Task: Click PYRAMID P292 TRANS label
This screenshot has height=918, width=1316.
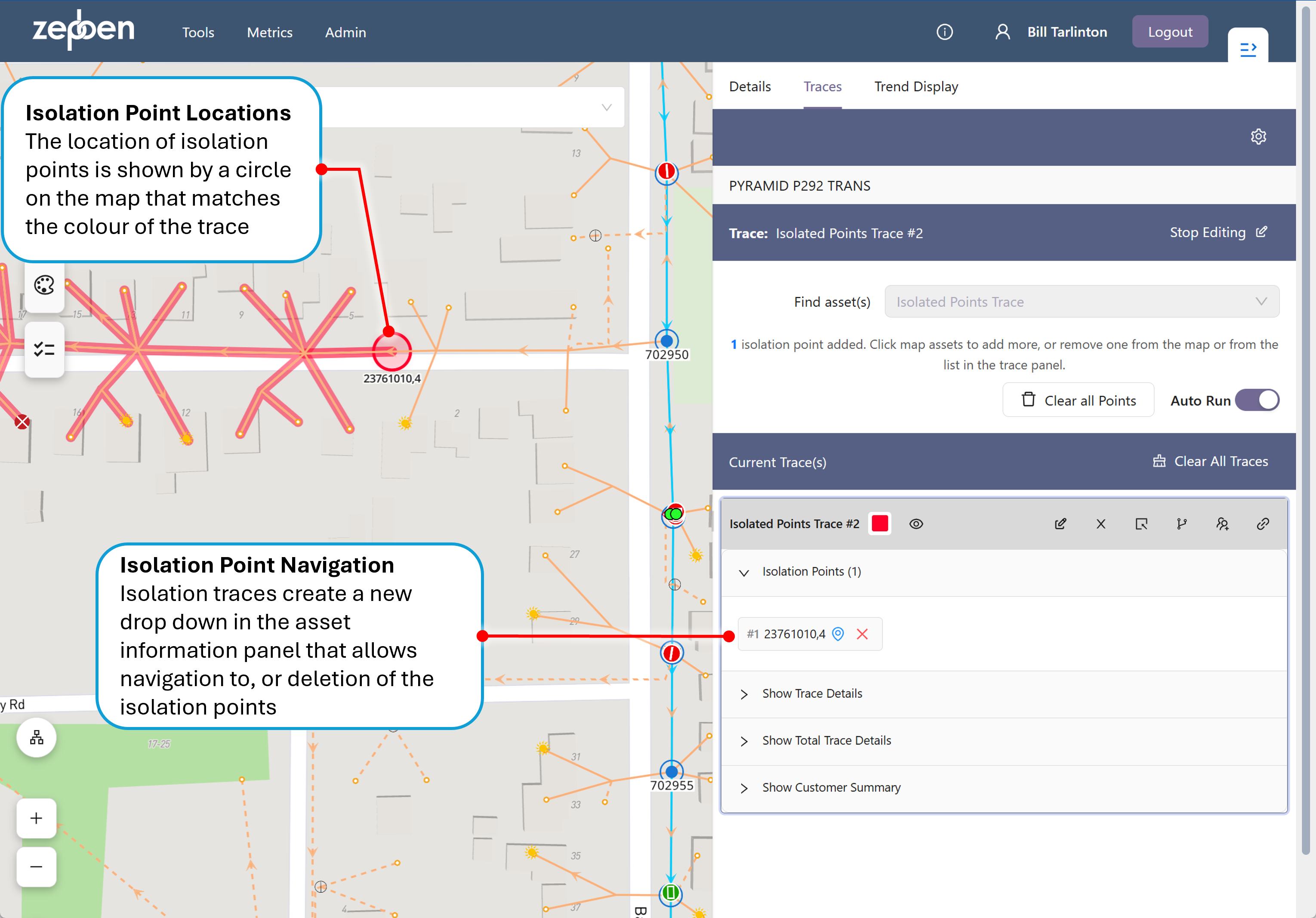Action: point(800,186)
